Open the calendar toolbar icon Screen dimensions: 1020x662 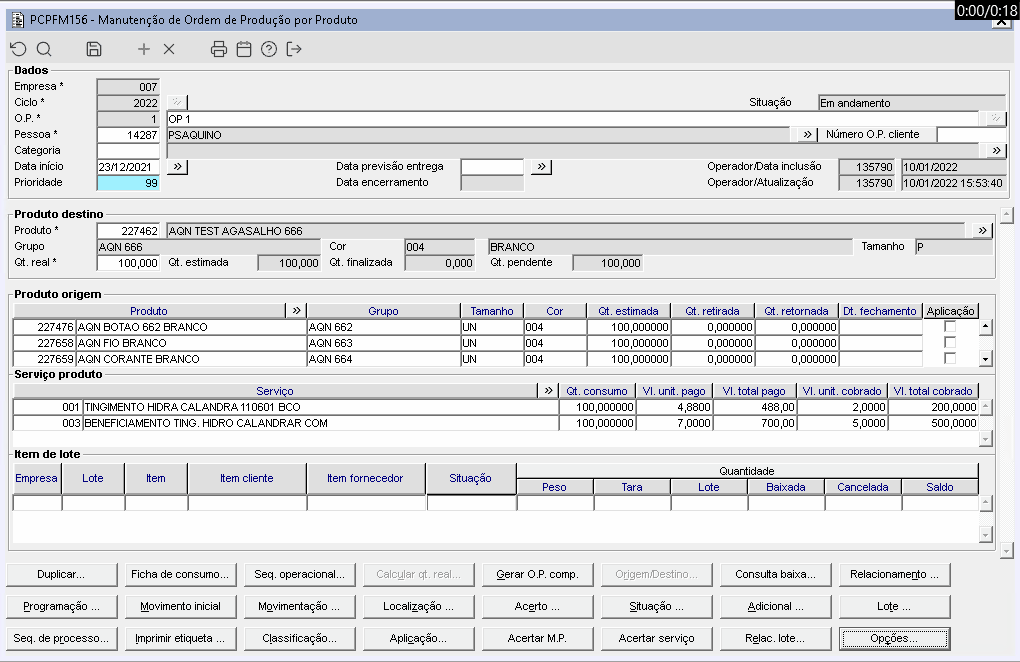pyautogui.click(x=244, y=49)
